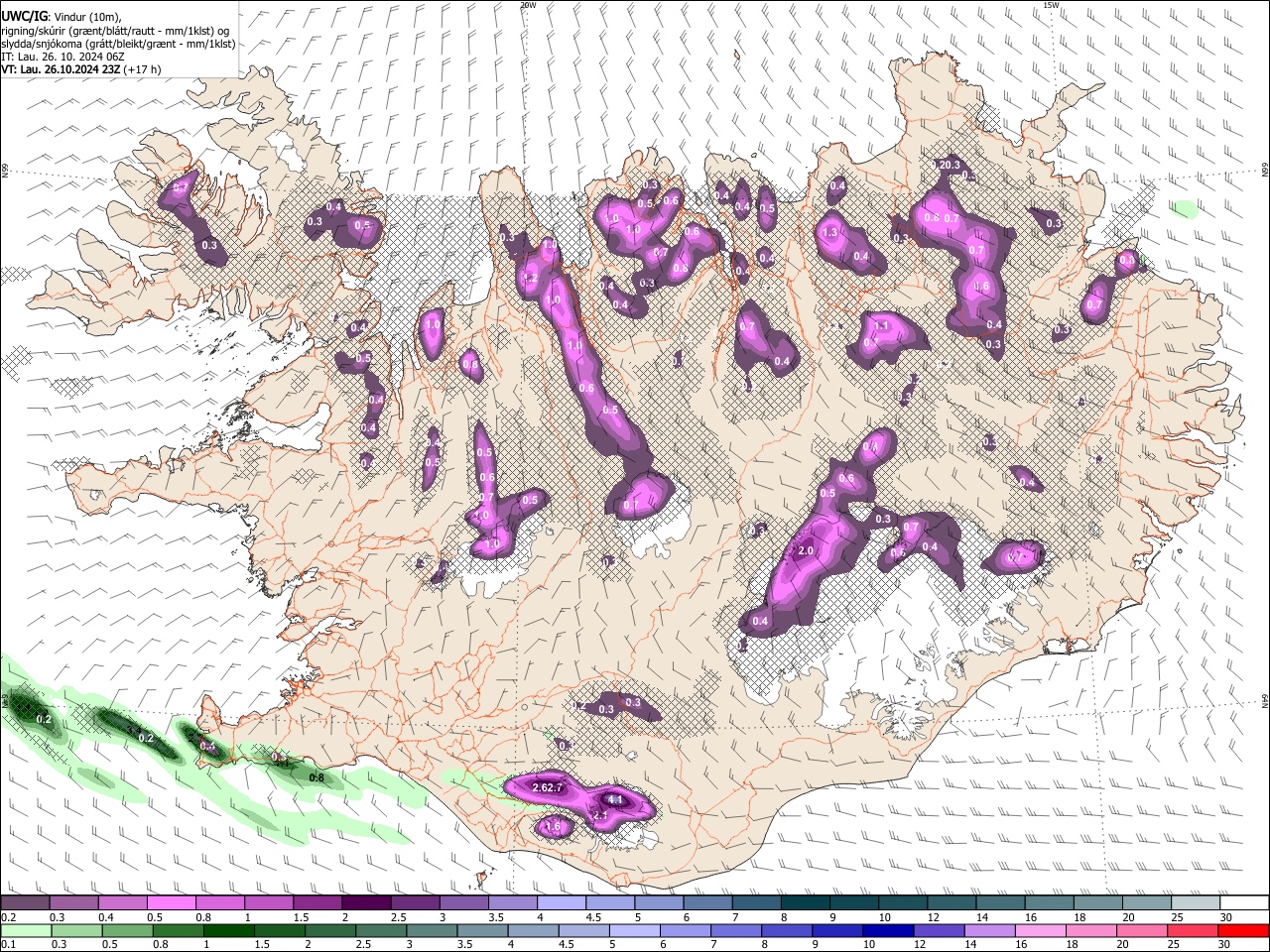Click the black "0.8" rain value near the coast
The width and height of the screenshot is (1270, 952).
pyautogui.click(x=317, y=778)
